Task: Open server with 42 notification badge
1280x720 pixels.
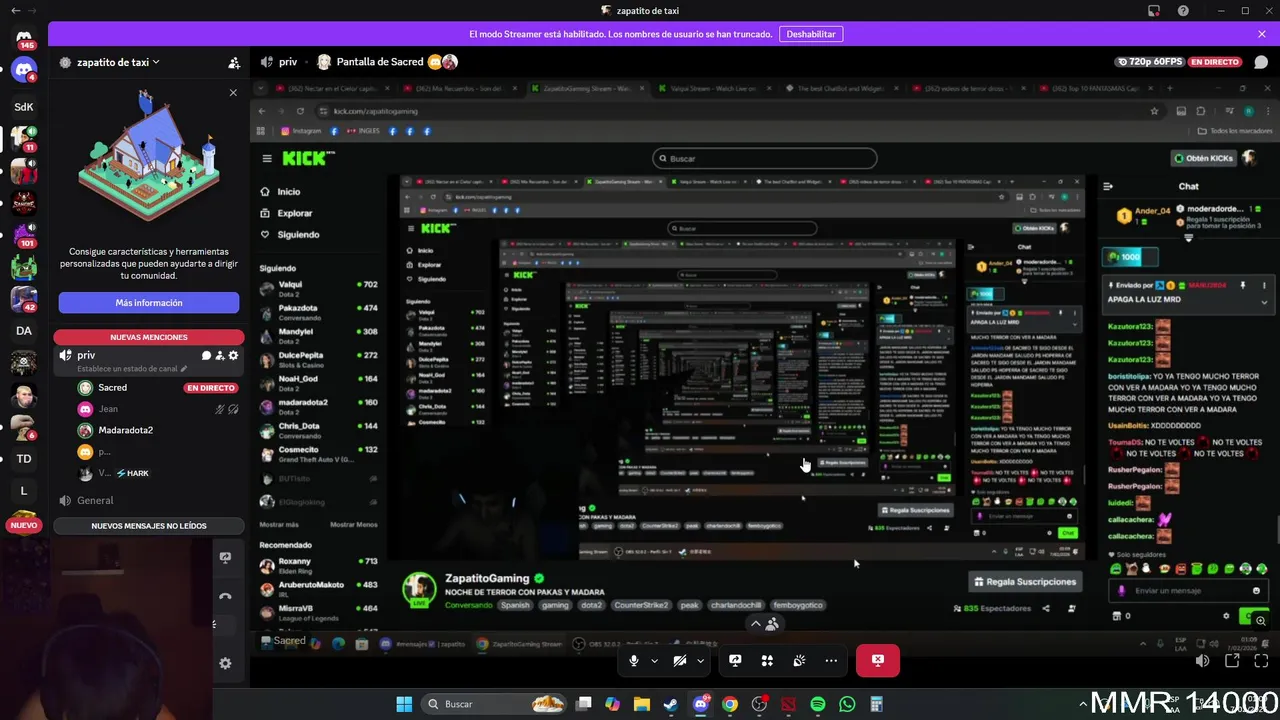Action: [x=24, y=299]
